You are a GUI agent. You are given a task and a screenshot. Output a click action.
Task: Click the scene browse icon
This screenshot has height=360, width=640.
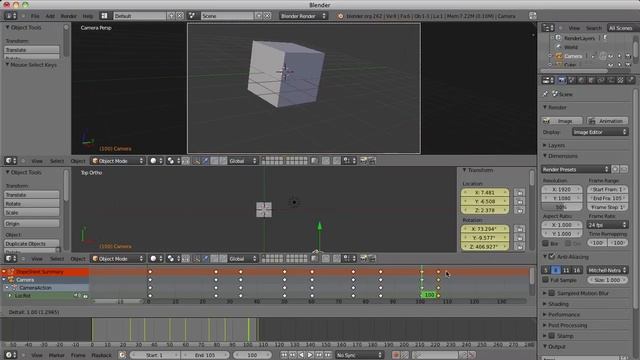(x=192, y=16)
